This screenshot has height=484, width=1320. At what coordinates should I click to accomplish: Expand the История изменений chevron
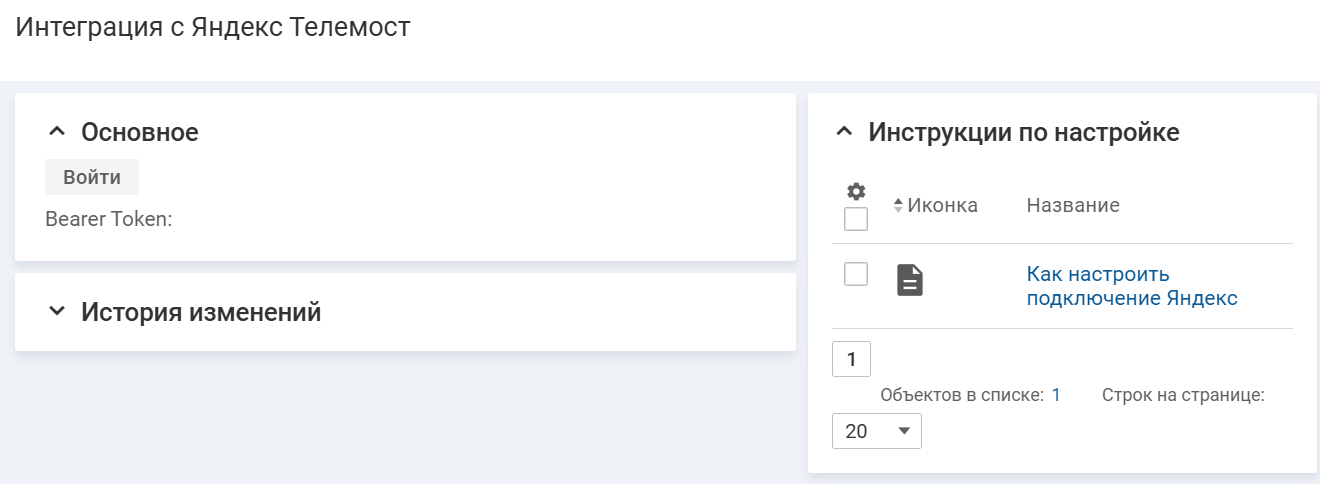click(57, 312)
